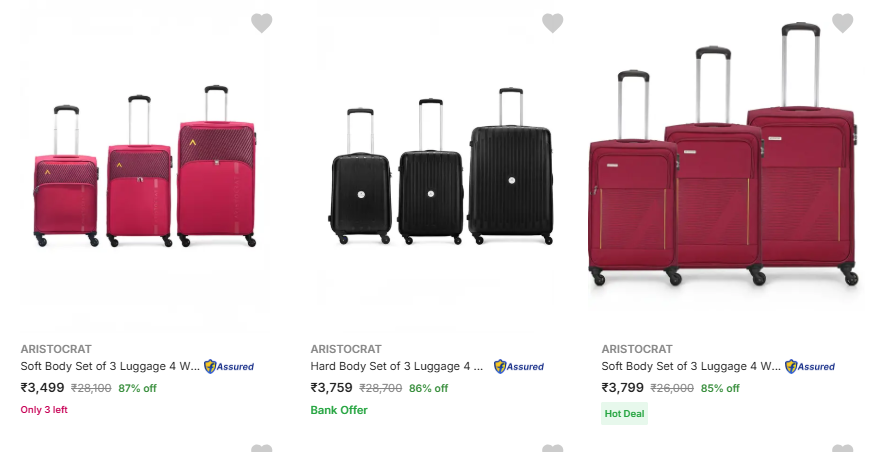Screen dimensions: 874x452
Task: Click the Only 3 left notice
Action: (x=44, y=410)
